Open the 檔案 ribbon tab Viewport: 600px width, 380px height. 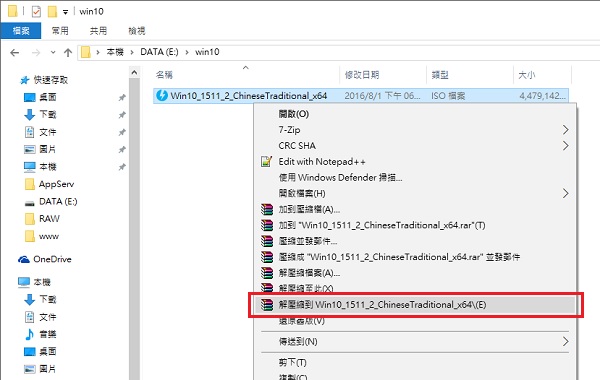pyautogui.click(x=21, y=31)
